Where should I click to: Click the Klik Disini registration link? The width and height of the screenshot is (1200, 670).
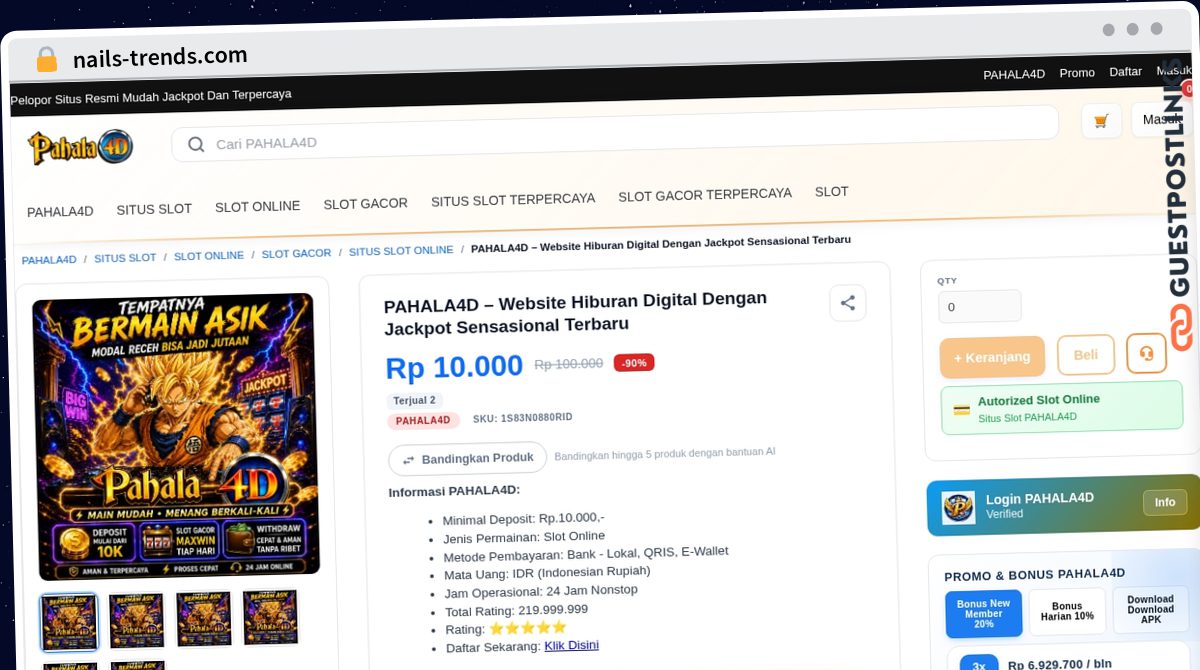(571, 646)
